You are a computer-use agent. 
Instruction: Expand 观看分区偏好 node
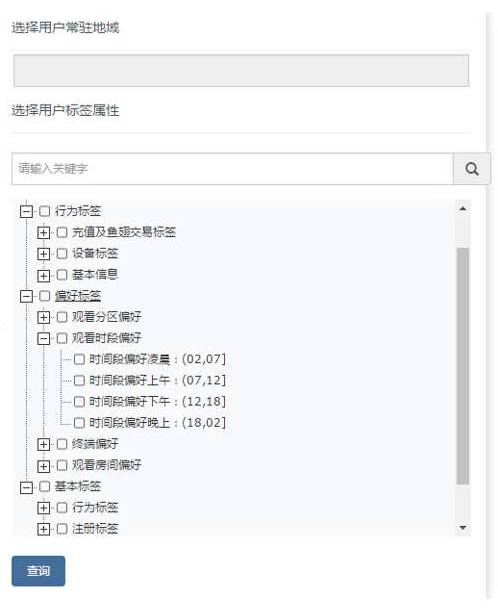(x=44, y=317)
